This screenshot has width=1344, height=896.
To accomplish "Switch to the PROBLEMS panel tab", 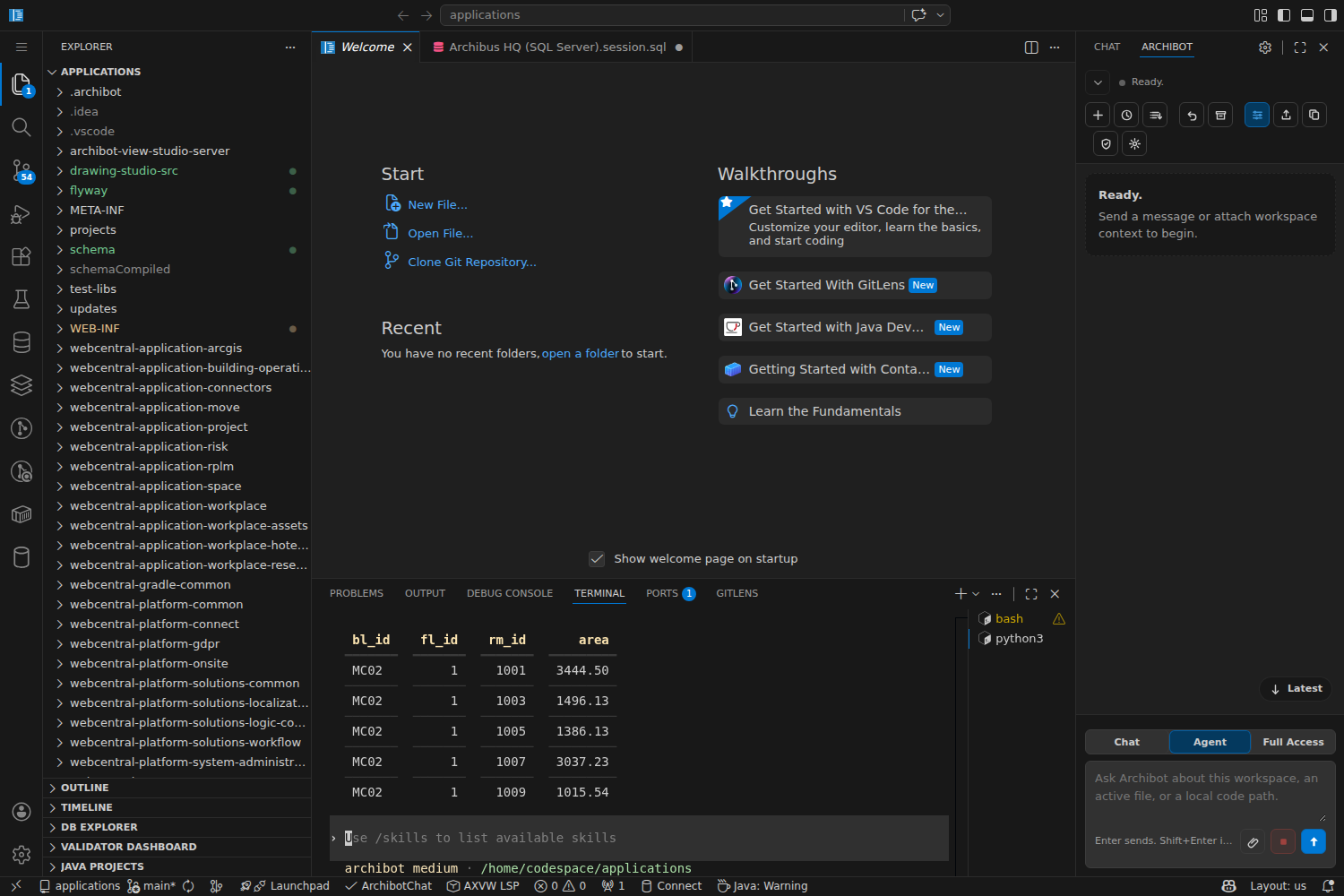I will pos(357,594).
